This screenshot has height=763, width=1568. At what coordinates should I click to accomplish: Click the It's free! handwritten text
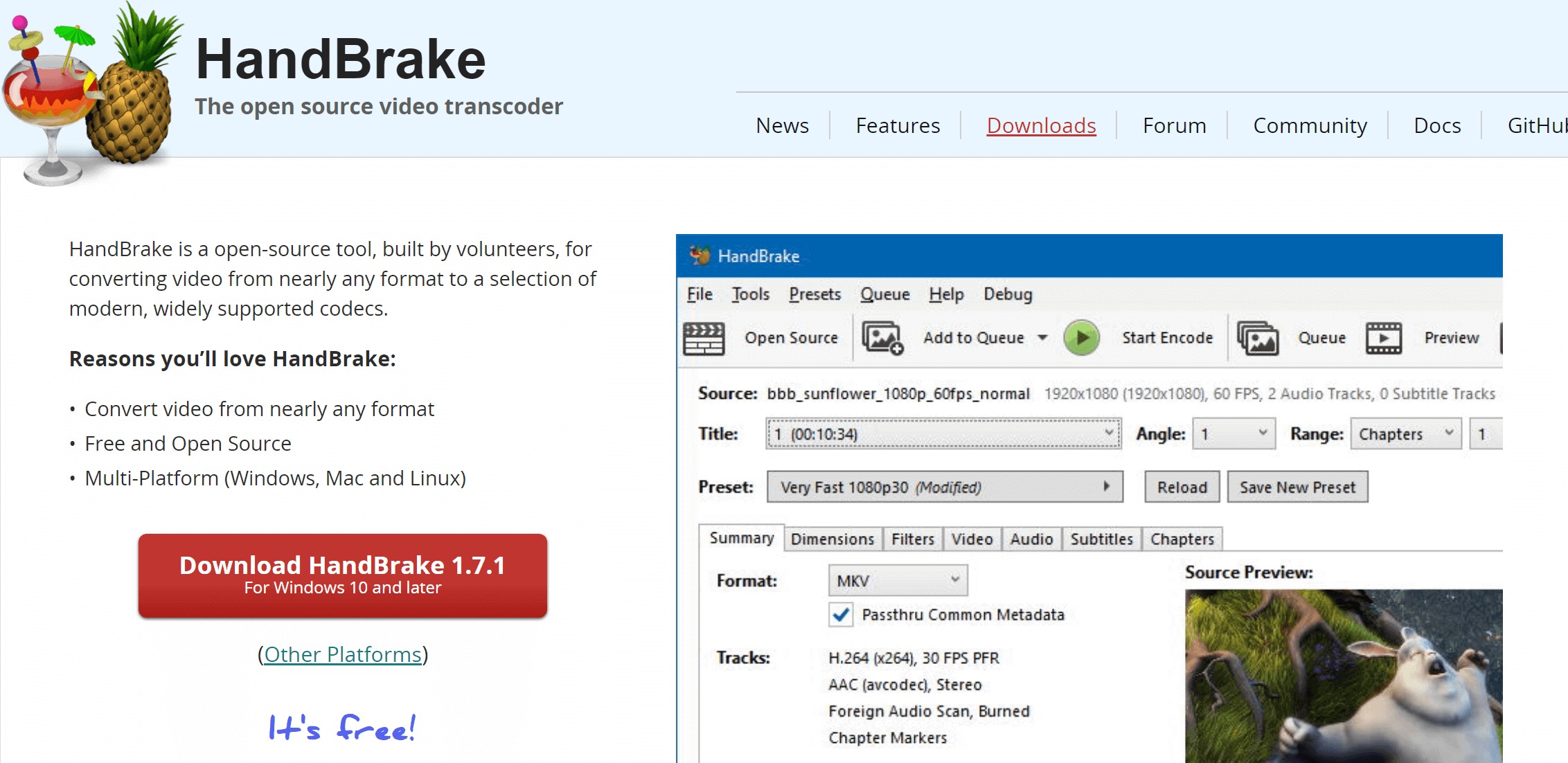[342, 728]
